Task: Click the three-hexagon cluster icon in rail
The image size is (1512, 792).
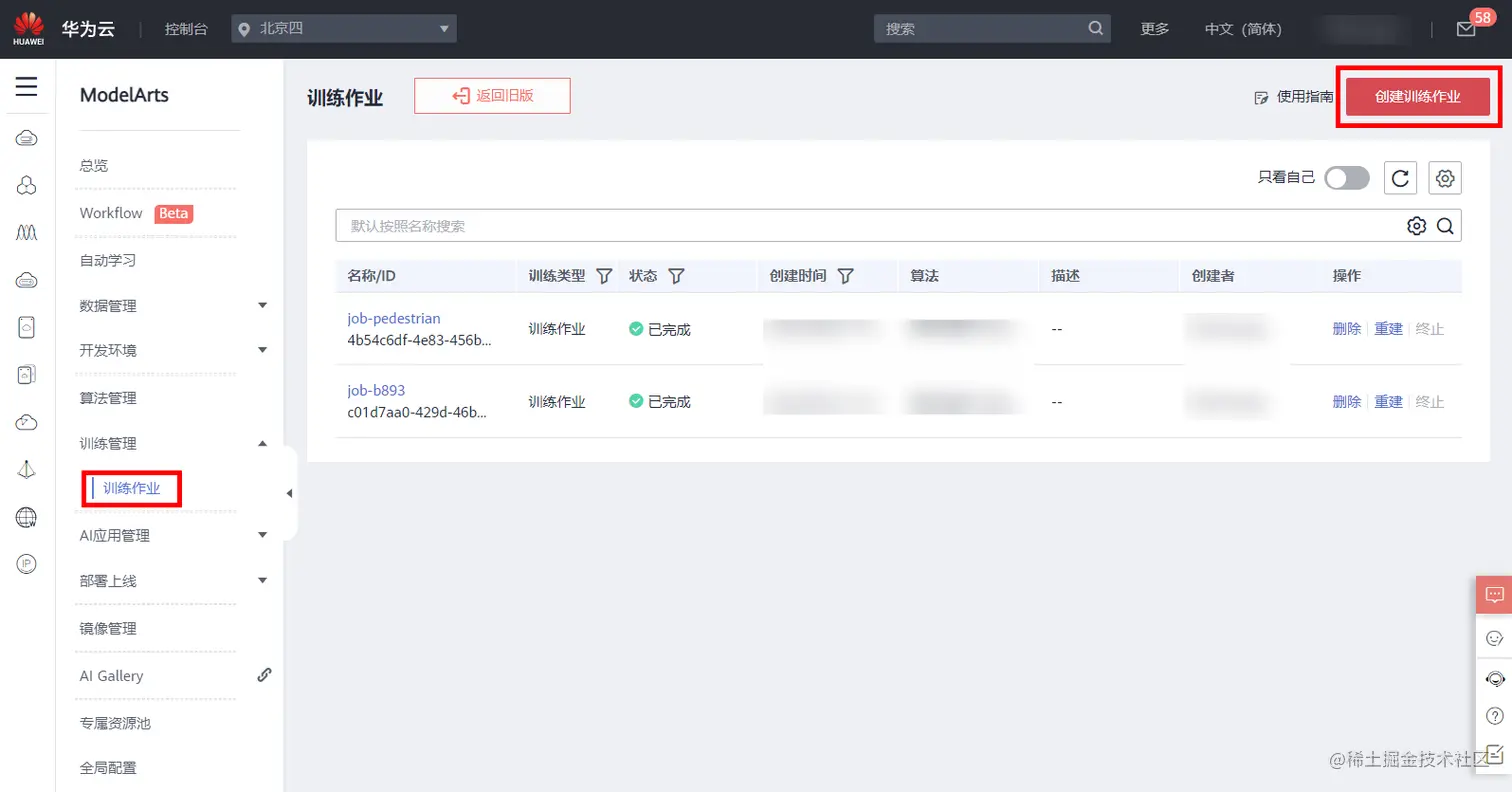Action: click(x=27, y=185)
